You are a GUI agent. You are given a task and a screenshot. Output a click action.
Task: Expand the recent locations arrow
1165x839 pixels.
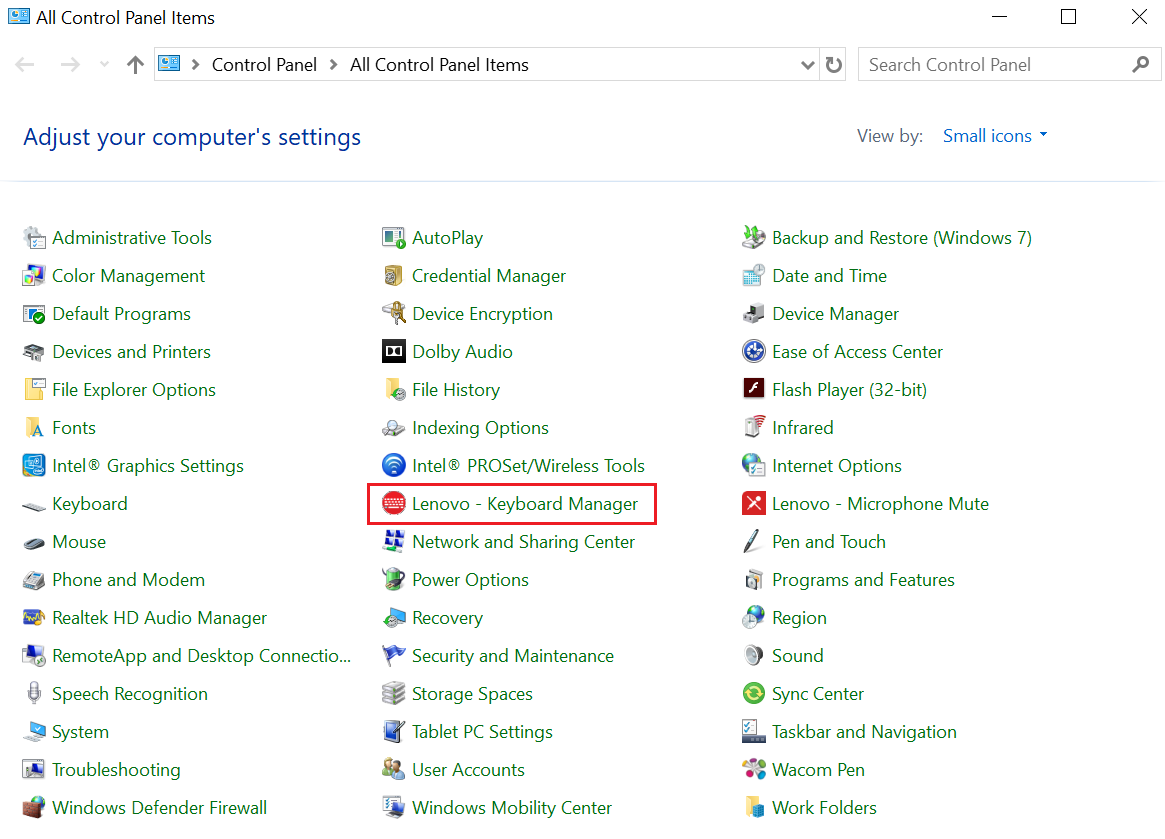coord(105,65)
